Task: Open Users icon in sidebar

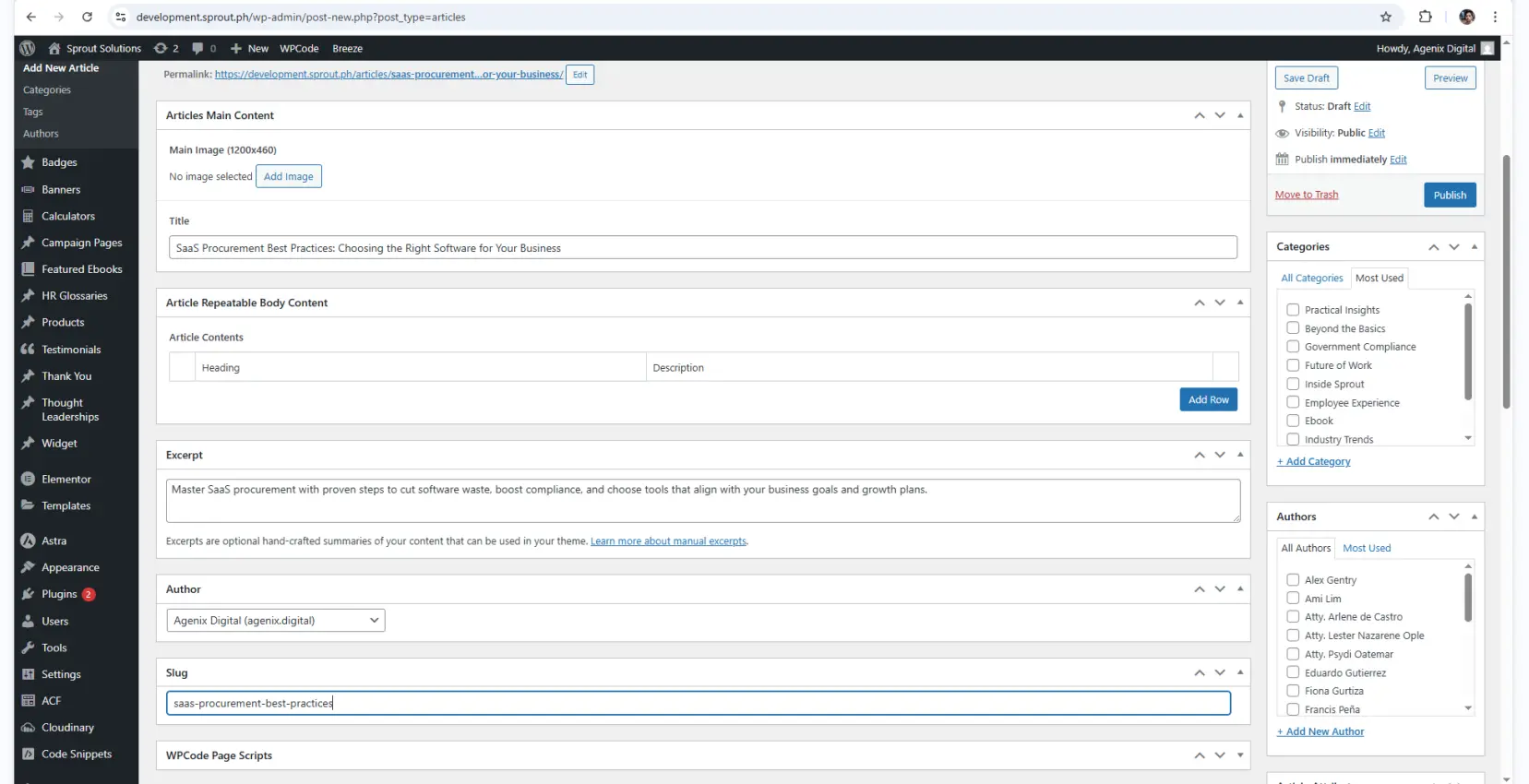Action: [x=28, y=621]
